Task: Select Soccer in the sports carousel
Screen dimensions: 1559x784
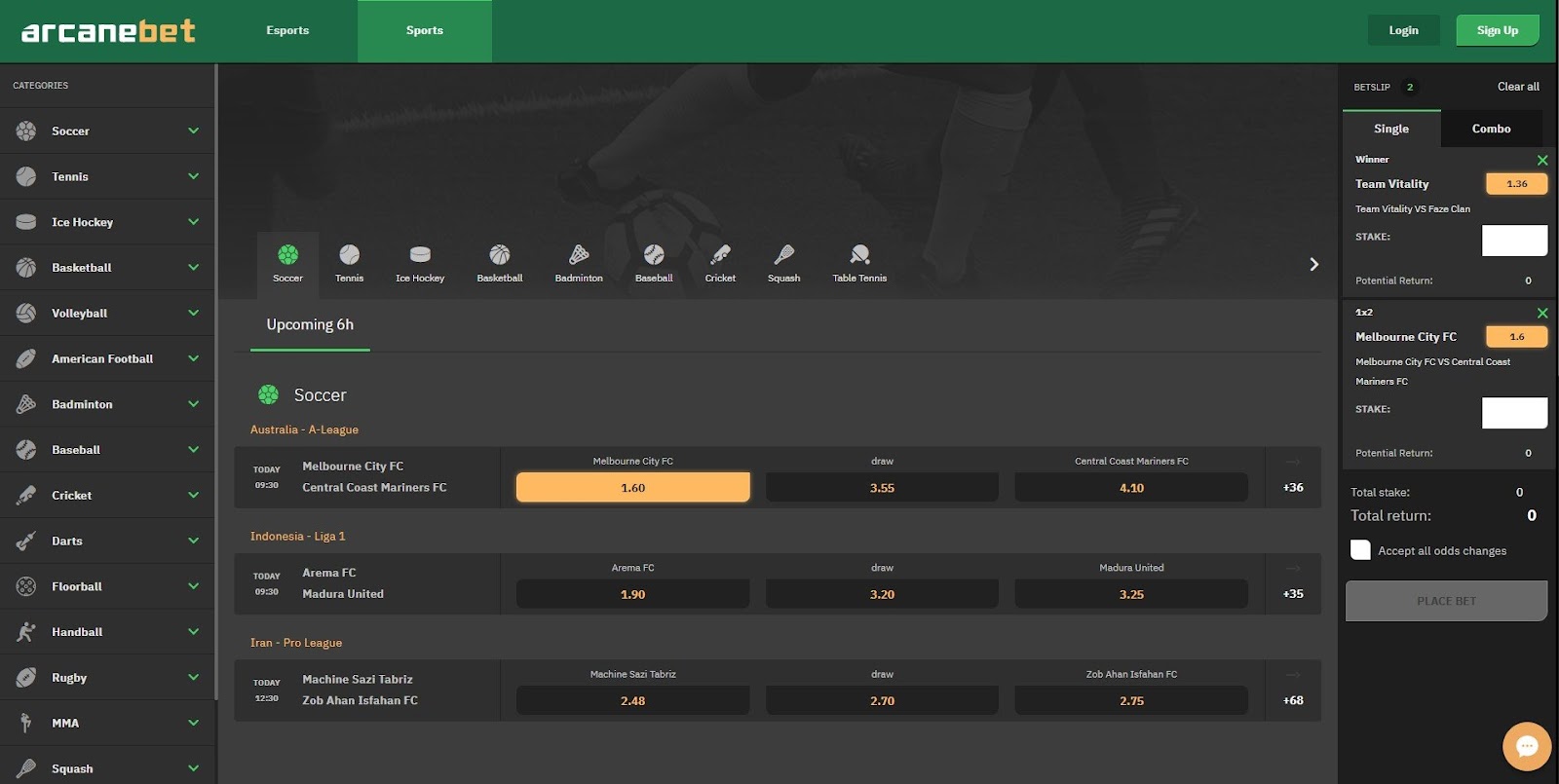Action: (287, 264)
